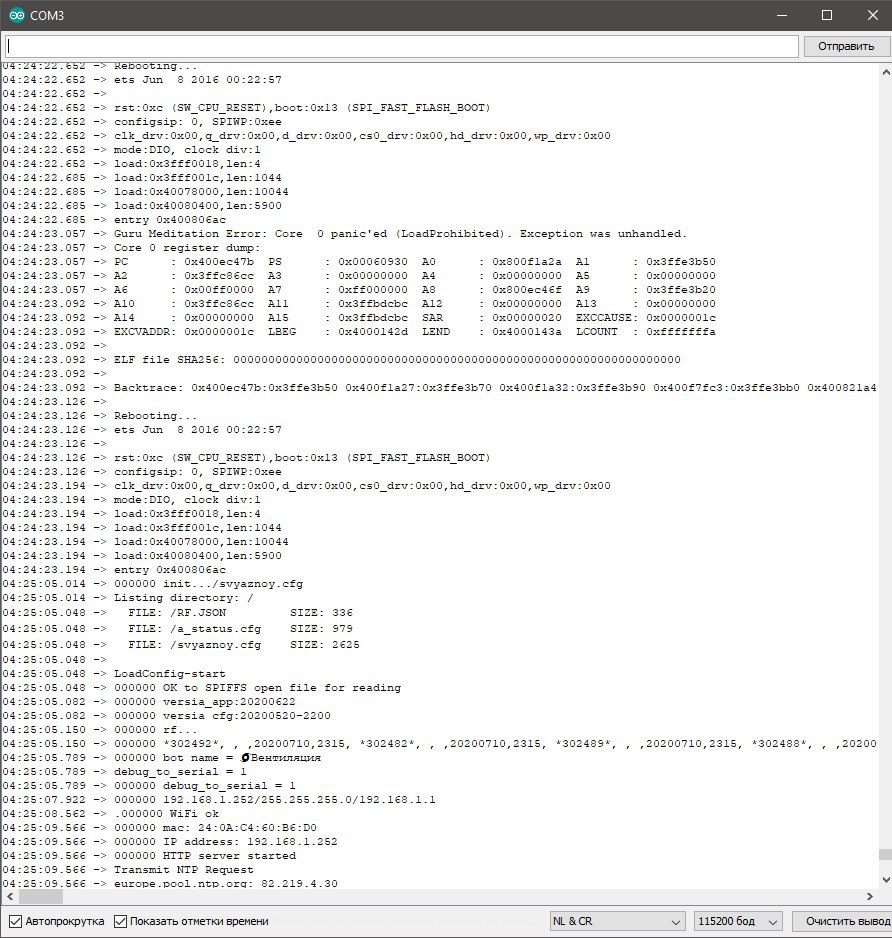Image resolution: width=892 pixels, height=938 pixels.
Task: Click the 'PC : 0x400ec47b' register line
Action: [415, 261]
